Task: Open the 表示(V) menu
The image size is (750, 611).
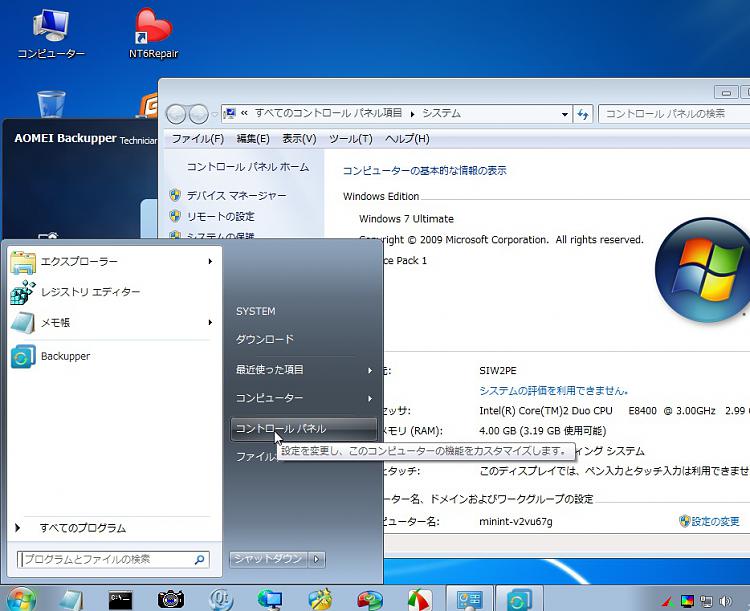Action: pos(299,139)
